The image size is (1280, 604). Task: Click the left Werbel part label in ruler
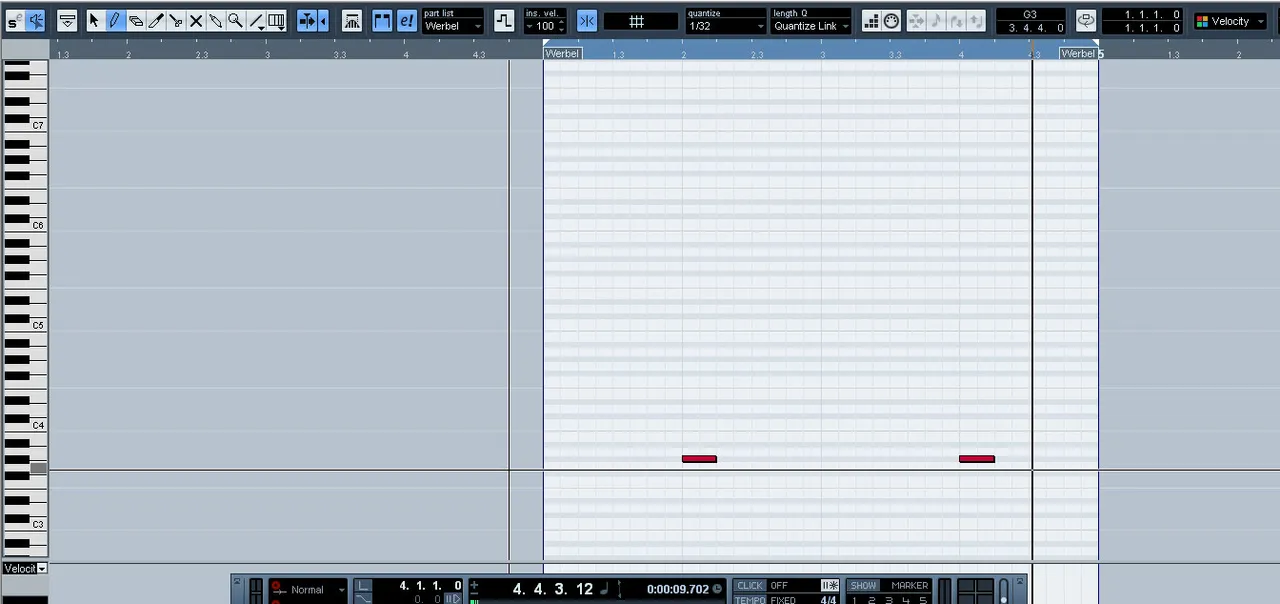coord(563,53)
